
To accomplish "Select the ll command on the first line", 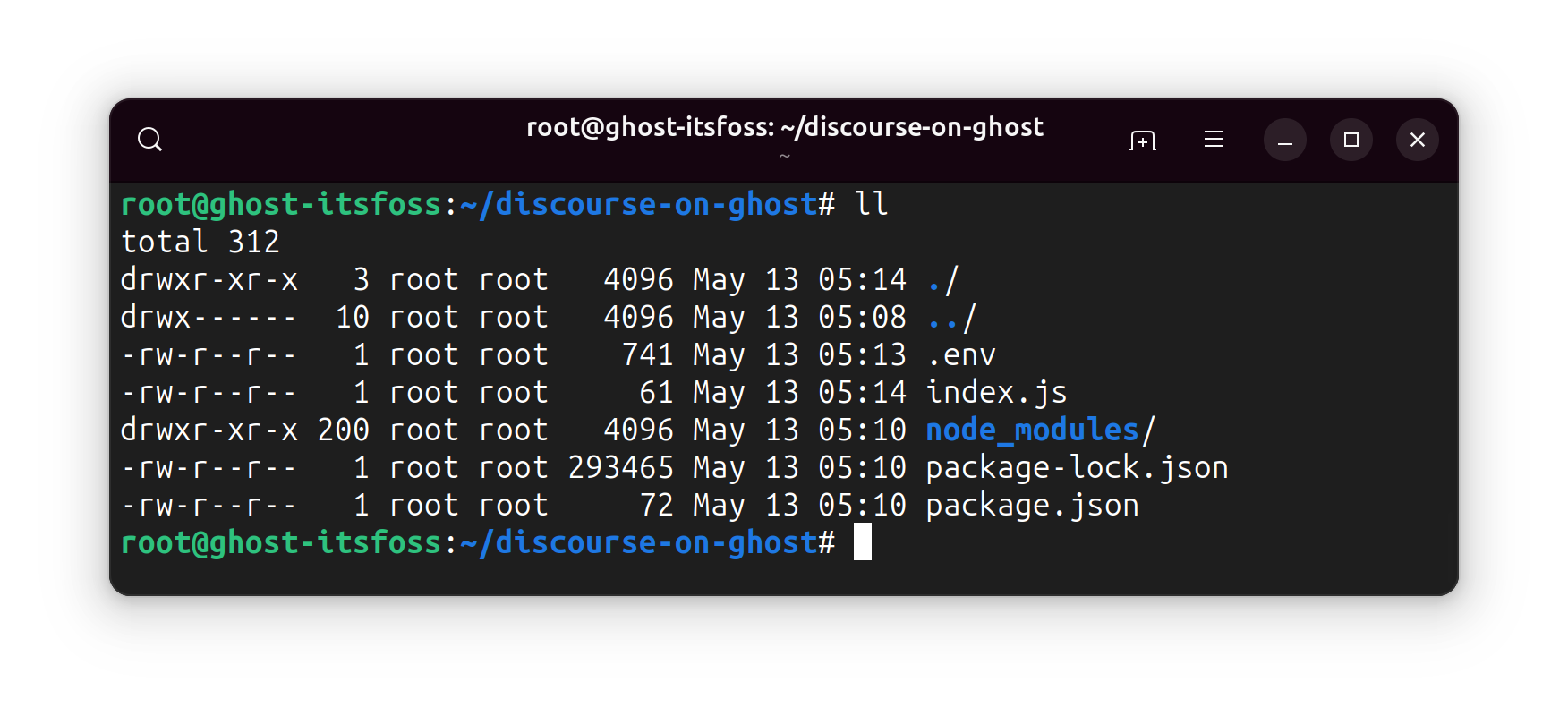I will click(871, 203).
